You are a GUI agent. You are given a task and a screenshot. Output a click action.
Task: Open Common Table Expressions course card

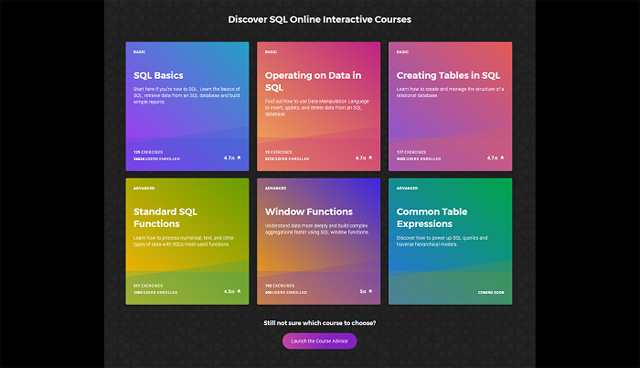(x=450, y=241)
